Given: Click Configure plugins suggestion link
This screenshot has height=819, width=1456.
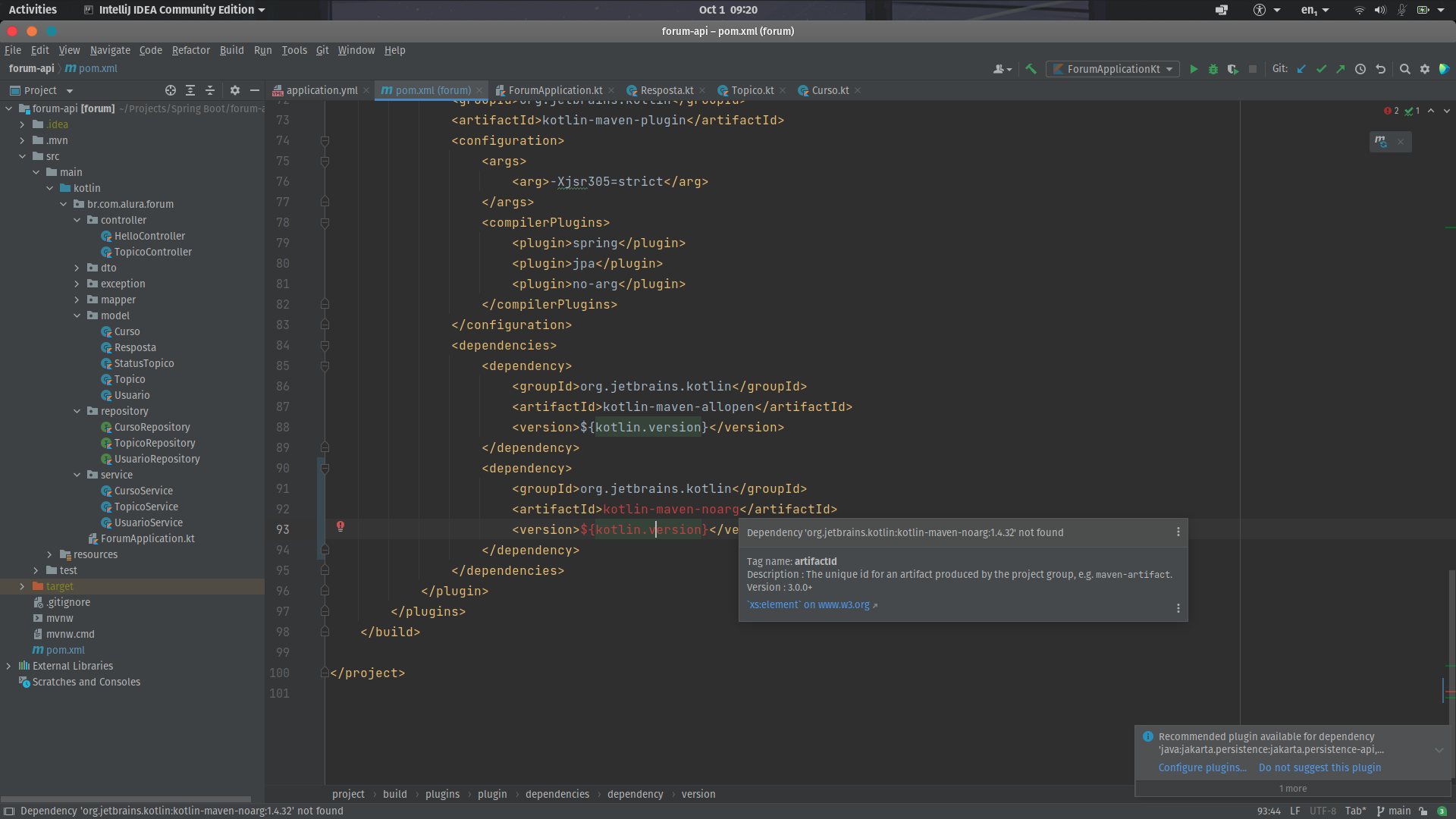Looking at the screenshot, I should tap(1201, 767).
